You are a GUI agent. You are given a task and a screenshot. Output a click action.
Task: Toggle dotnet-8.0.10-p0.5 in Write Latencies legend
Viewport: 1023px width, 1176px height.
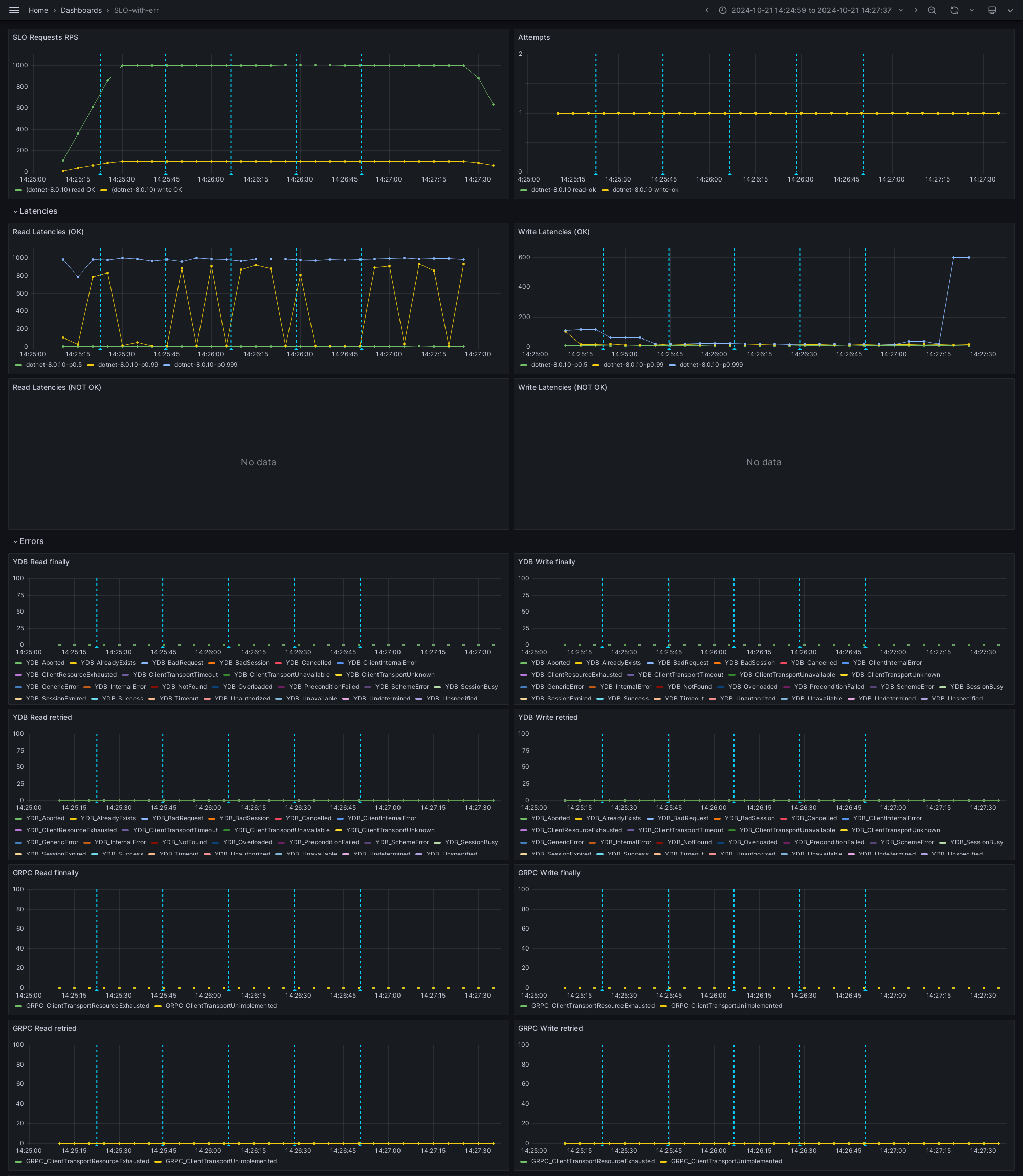559,365
